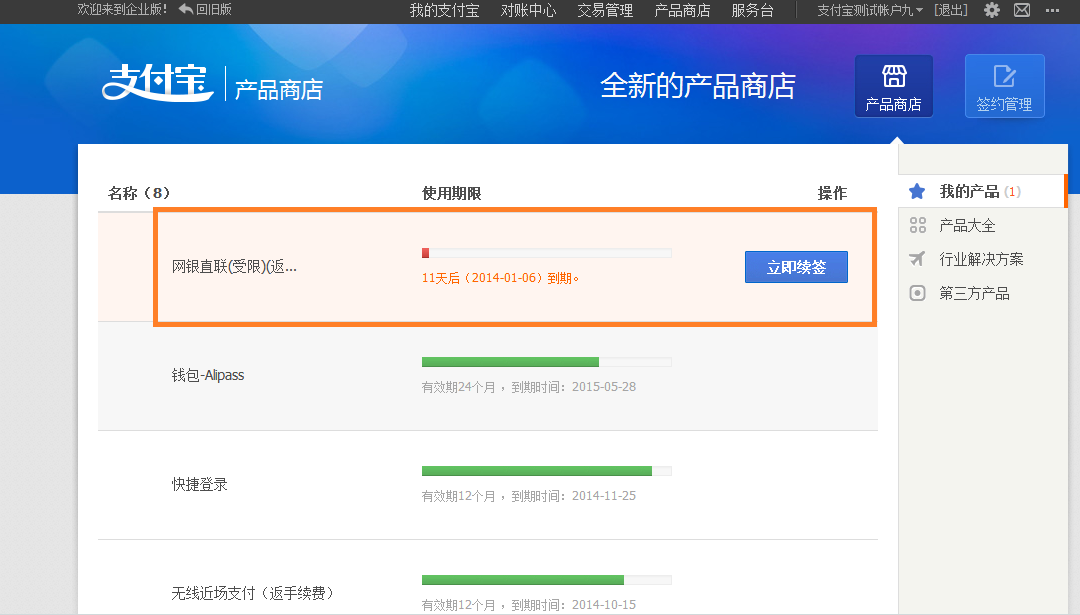1080x615 pixels.
Task: Open 对账中心 in top navigation
Action: tap(528, 10)
